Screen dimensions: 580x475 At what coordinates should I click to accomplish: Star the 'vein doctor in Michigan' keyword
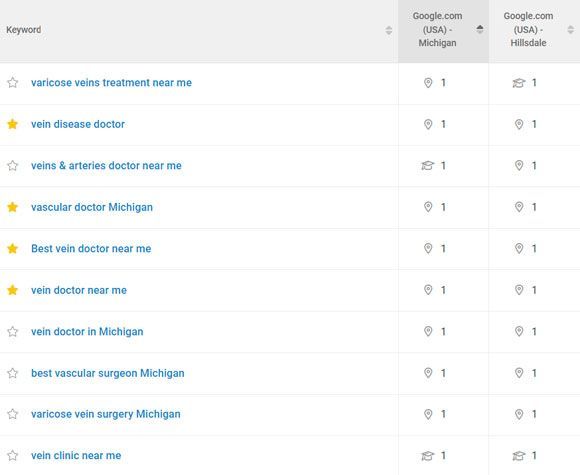[13, 331]
